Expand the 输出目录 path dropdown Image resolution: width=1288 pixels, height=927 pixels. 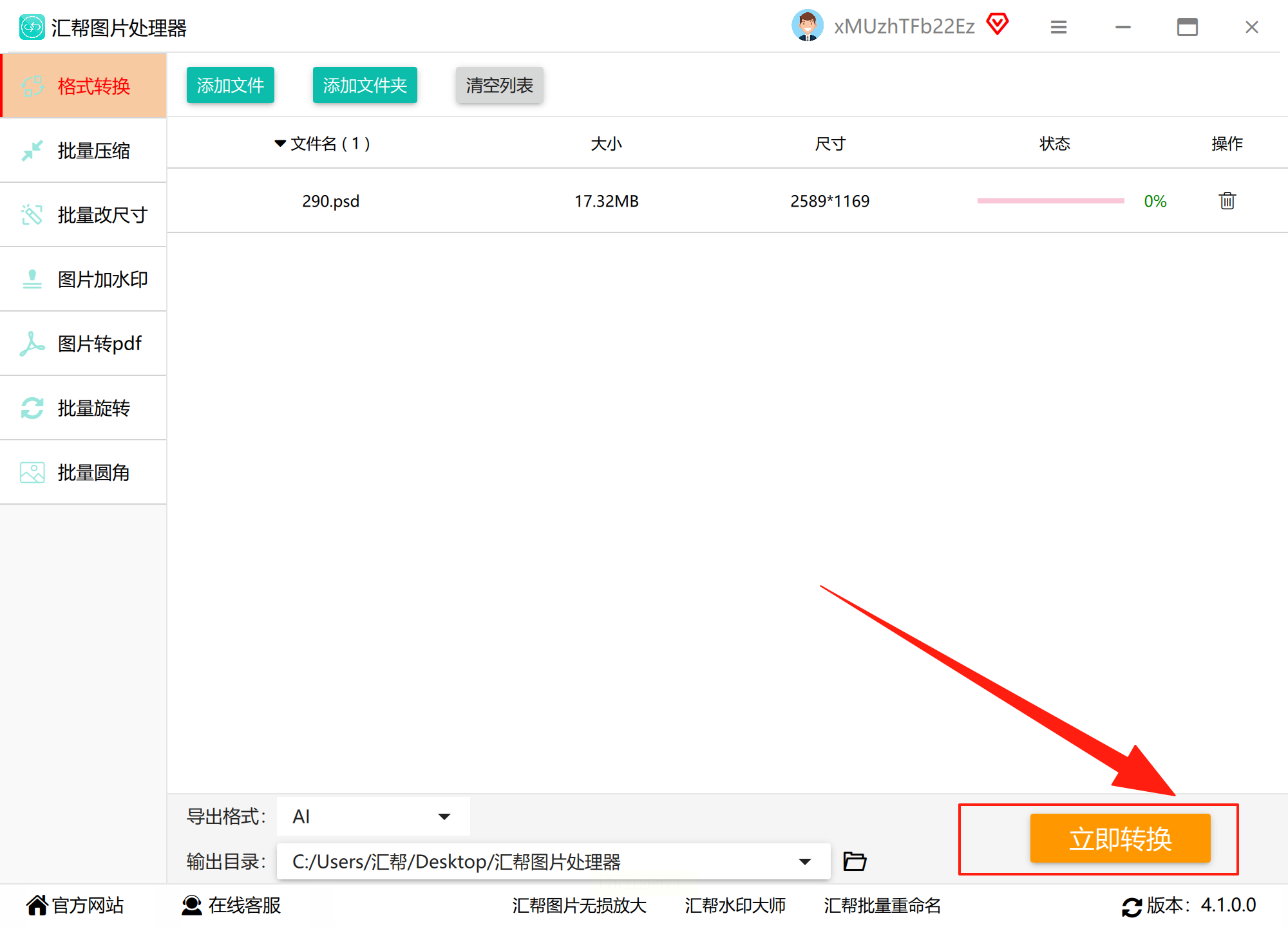click(x=804, y=861)
